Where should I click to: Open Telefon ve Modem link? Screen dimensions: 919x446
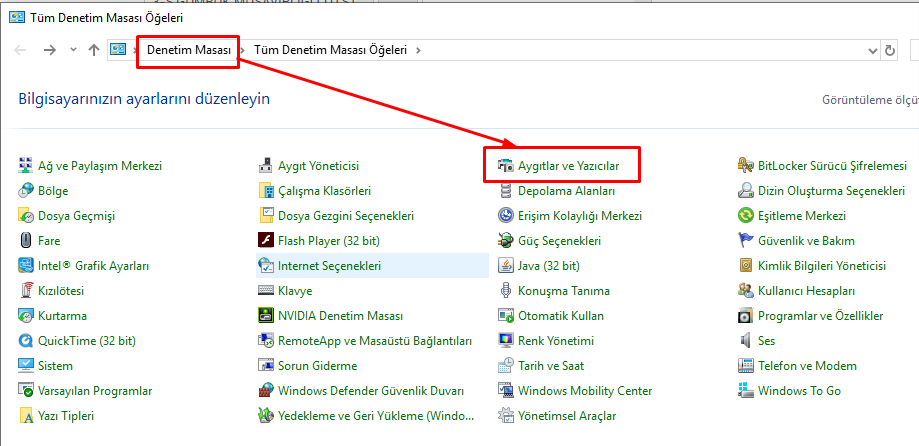tap(807, 366)
